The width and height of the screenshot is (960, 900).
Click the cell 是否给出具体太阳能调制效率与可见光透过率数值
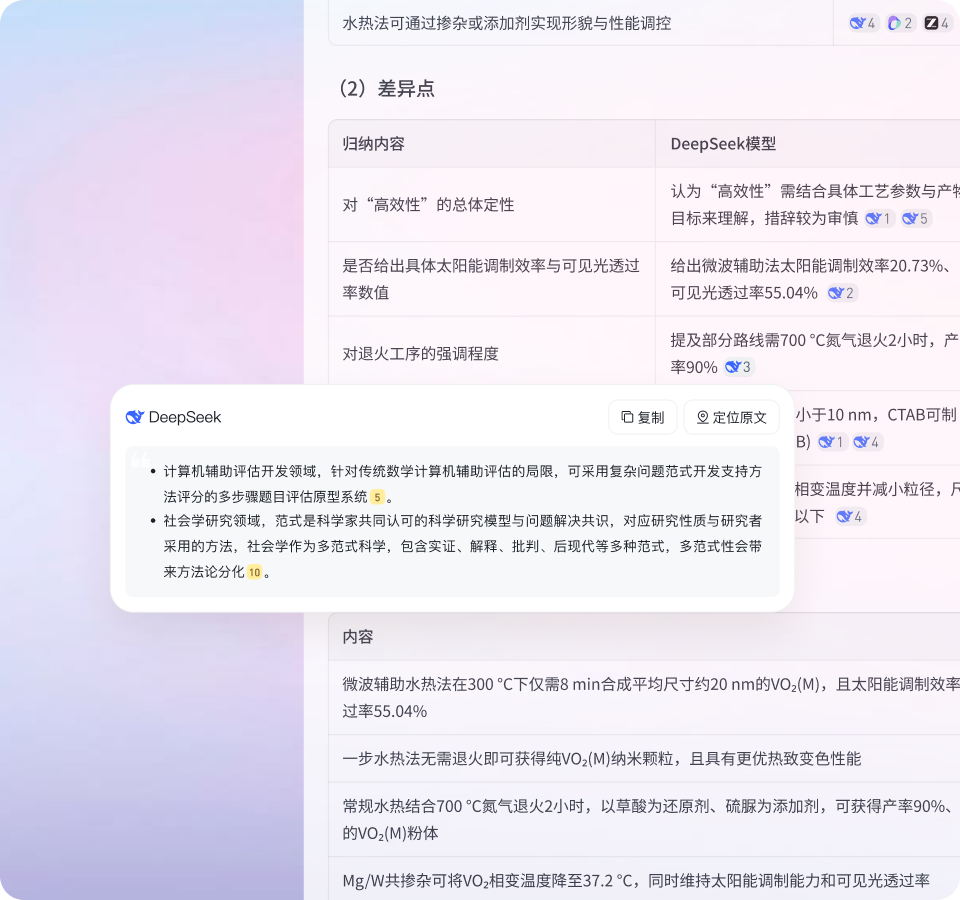tap(491, 279)
